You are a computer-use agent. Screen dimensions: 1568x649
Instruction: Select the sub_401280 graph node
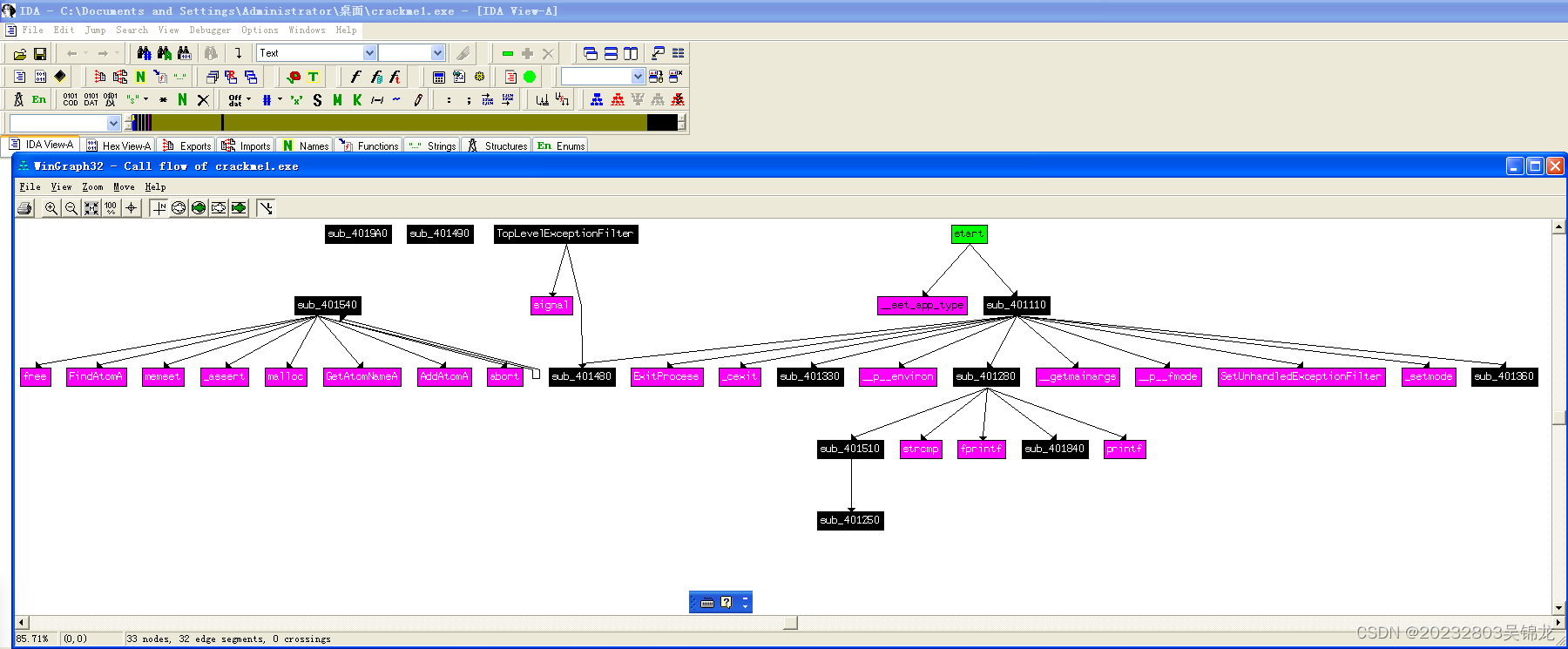pyautogui.click(x=985, y=376)
